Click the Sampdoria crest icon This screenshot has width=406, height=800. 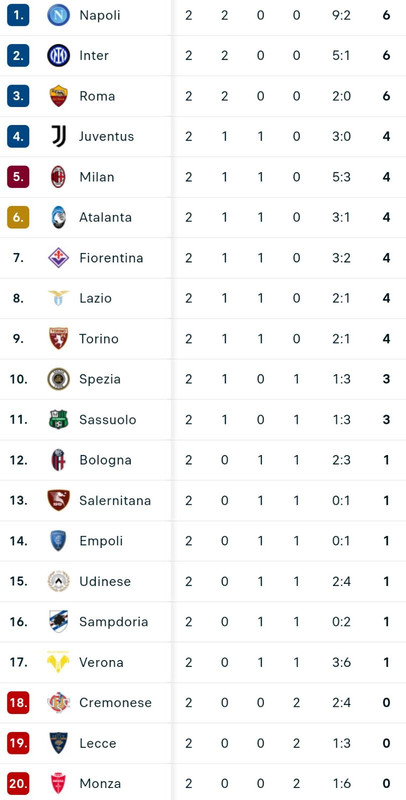pyautogui.click(x=59, y=621)
